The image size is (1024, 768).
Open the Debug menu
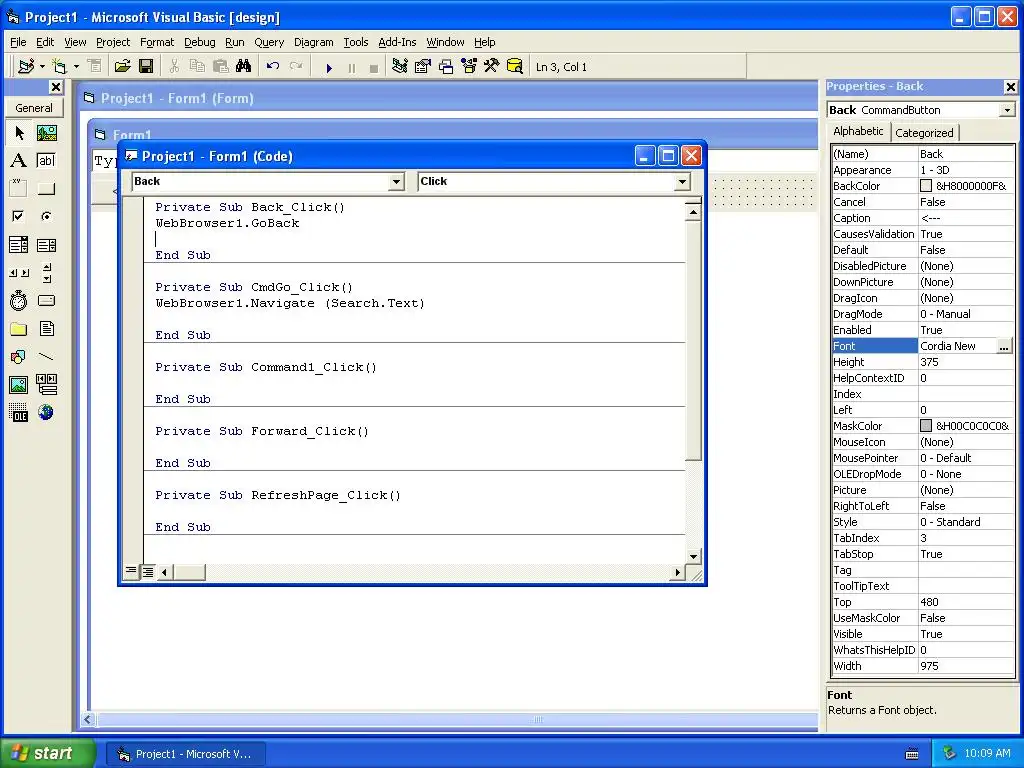pyautogui.click(x=199, y=42)
